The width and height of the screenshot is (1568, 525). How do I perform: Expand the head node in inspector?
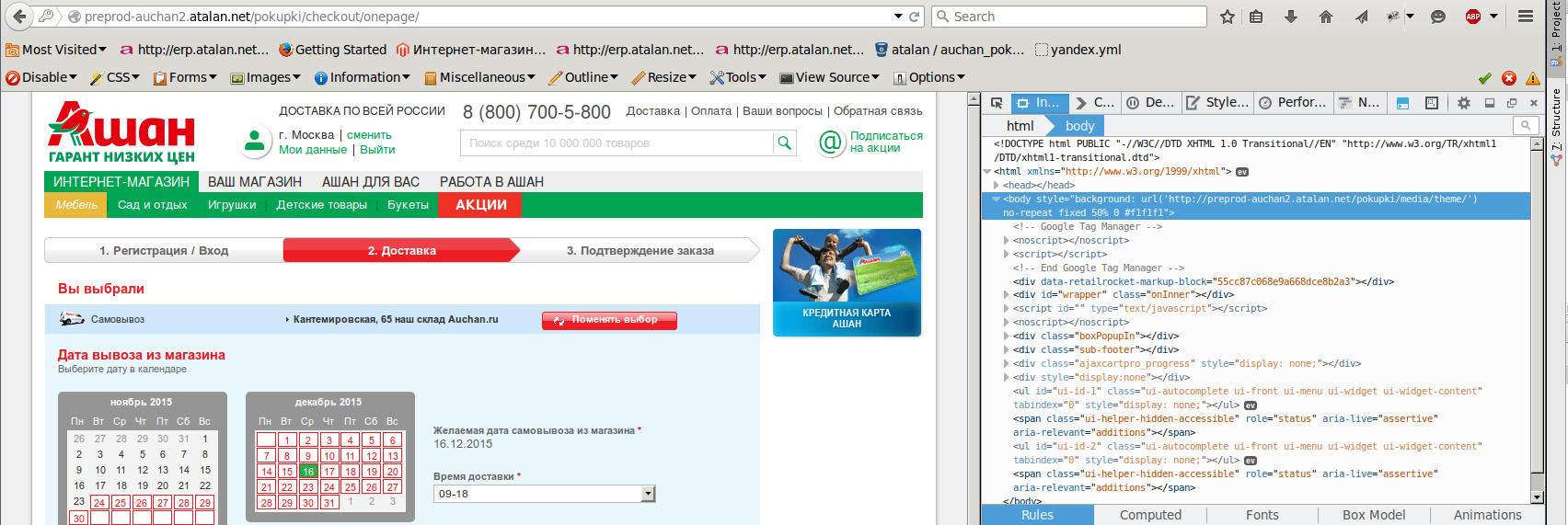click(997, 185)
